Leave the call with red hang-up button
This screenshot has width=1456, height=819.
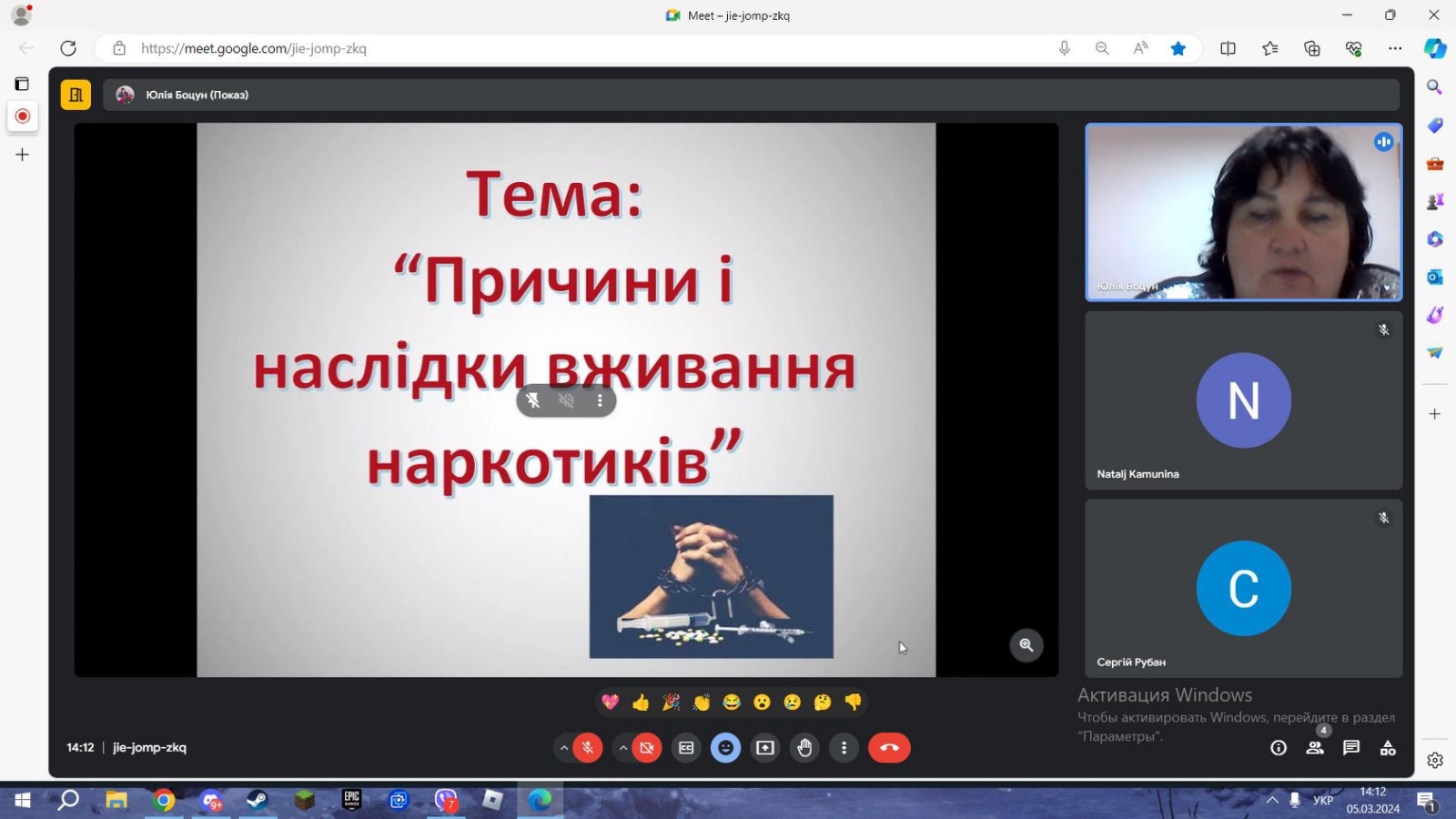pos(889,748)
